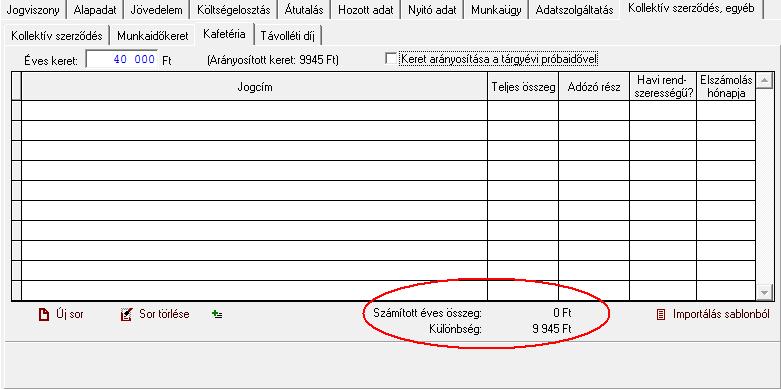
Task: Click the 0 Ft calculated sum value
Action: [x=562, y=313]
